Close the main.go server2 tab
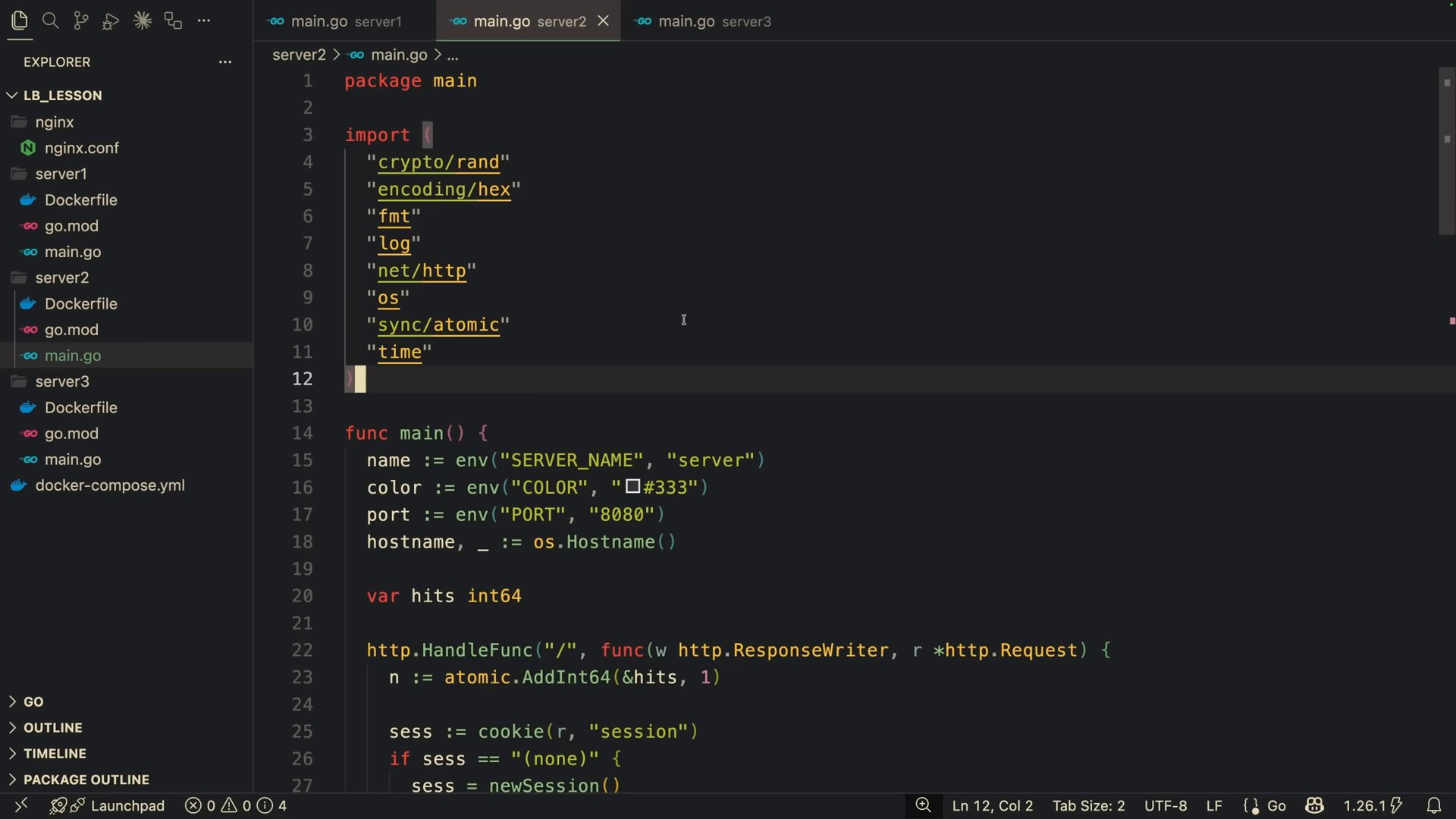This screenshot has height=819, width=1456. [x=604, y=21]
